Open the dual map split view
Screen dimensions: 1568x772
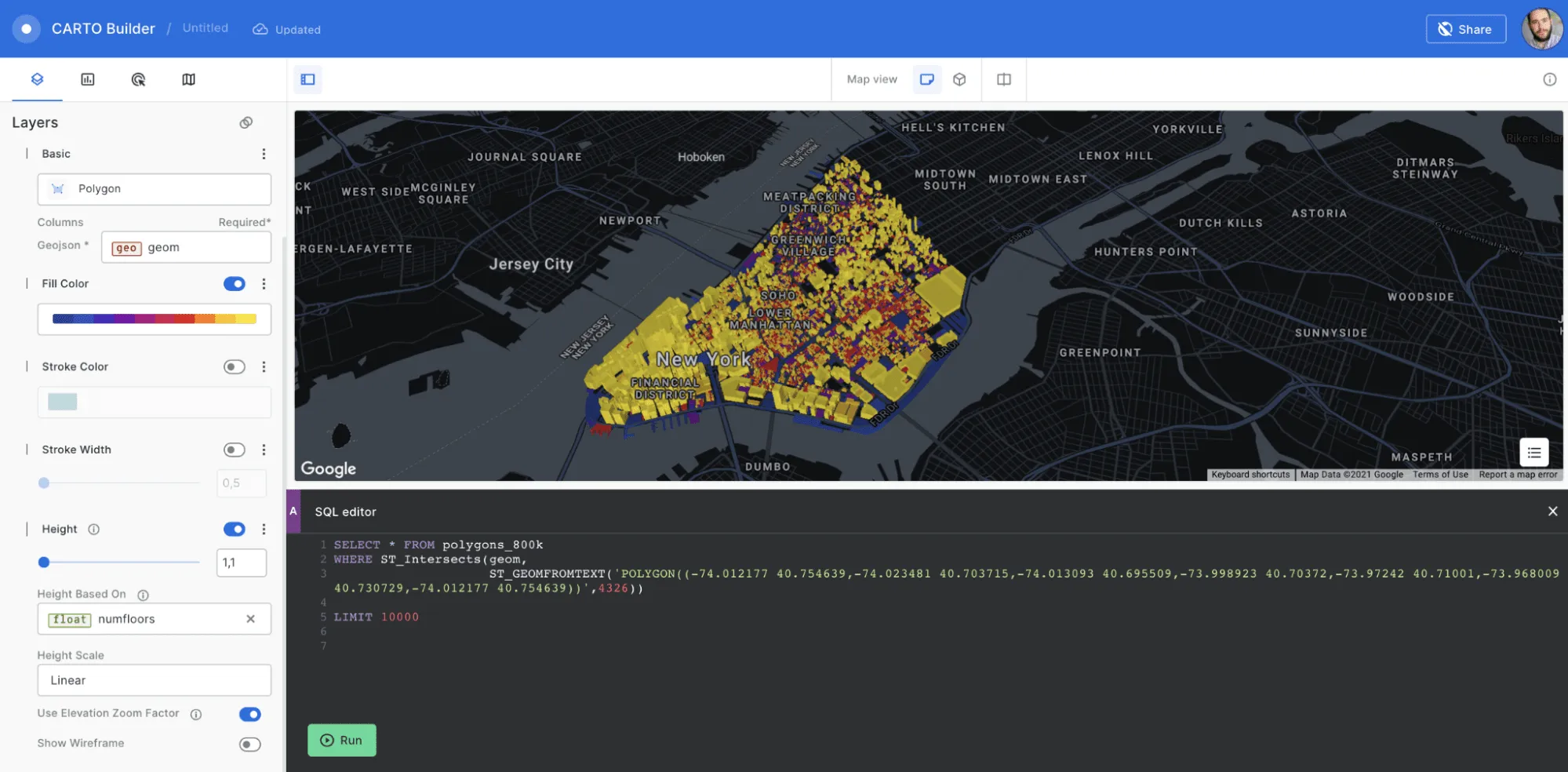pos(1003,79)
